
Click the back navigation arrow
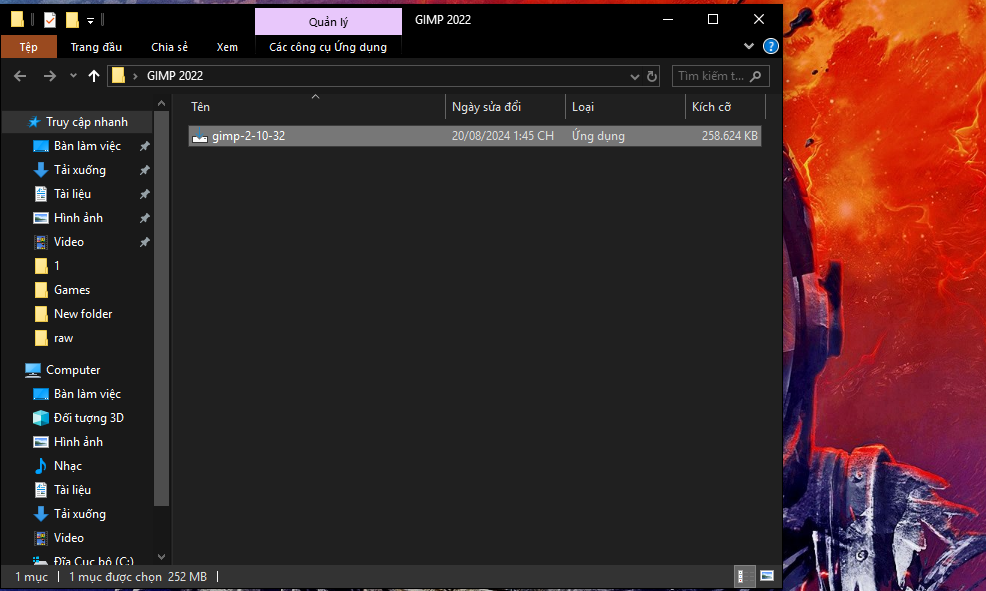(20, 76)
